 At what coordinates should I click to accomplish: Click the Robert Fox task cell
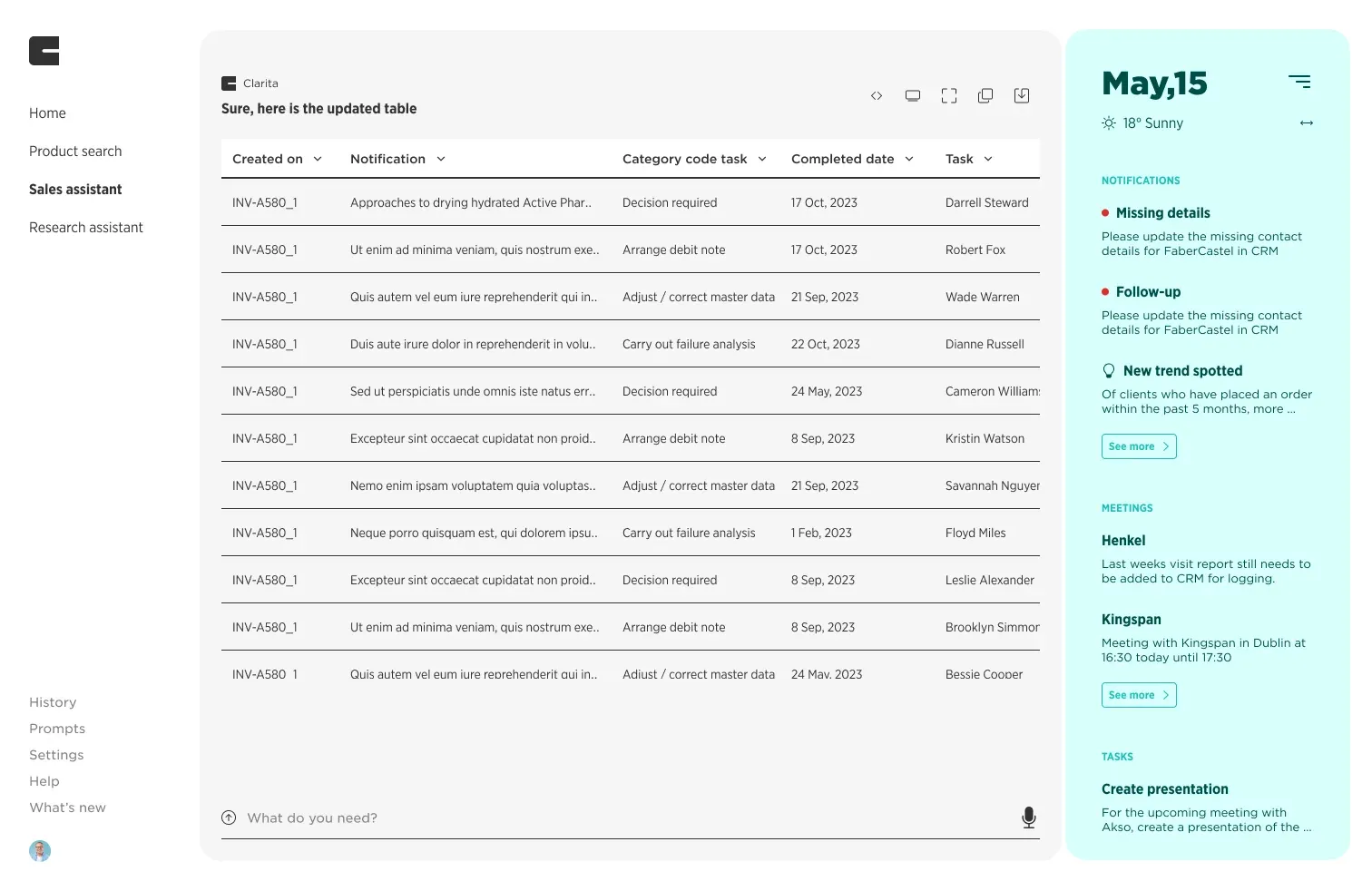point(975,250)
